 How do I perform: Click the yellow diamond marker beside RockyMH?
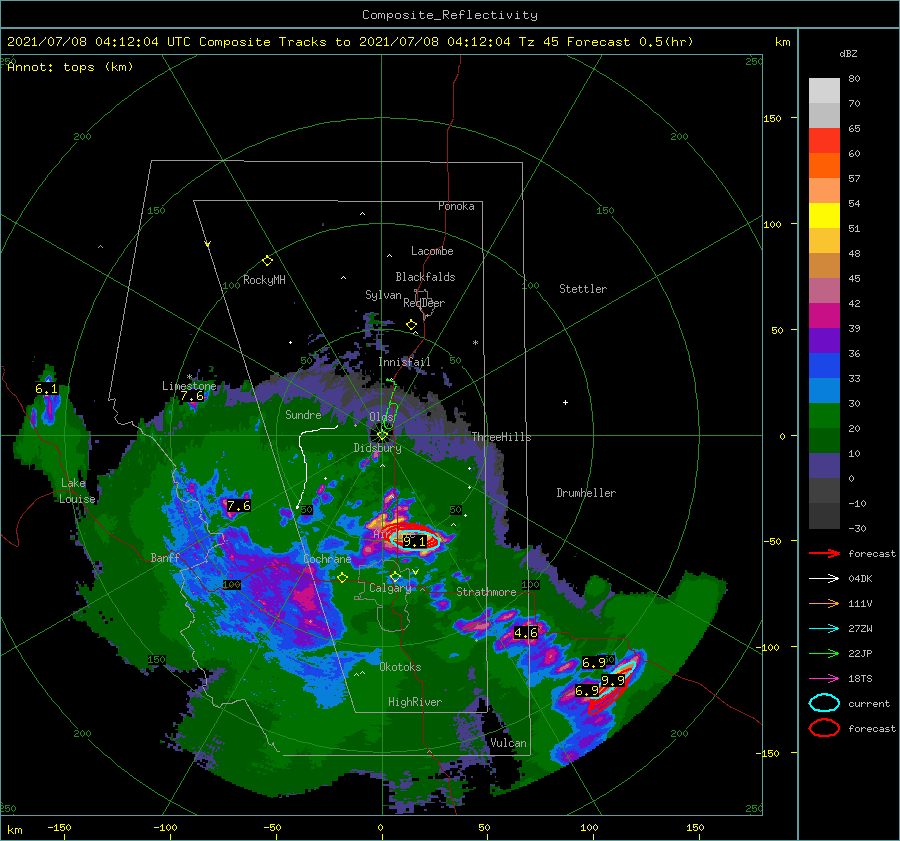click(267, 261)
